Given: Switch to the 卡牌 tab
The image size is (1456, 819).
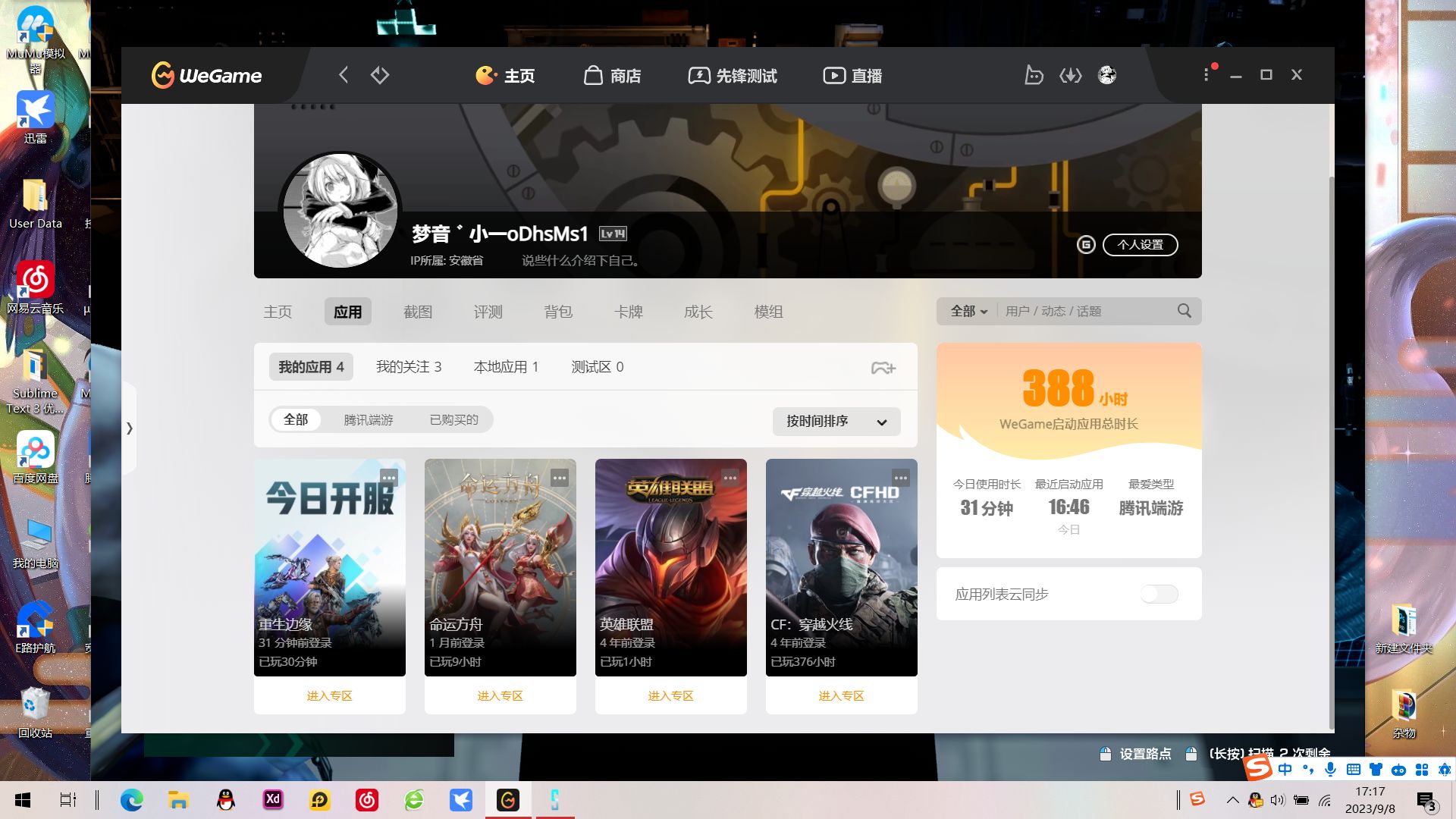Looking at the screenshot, I should tap(629, 312).
